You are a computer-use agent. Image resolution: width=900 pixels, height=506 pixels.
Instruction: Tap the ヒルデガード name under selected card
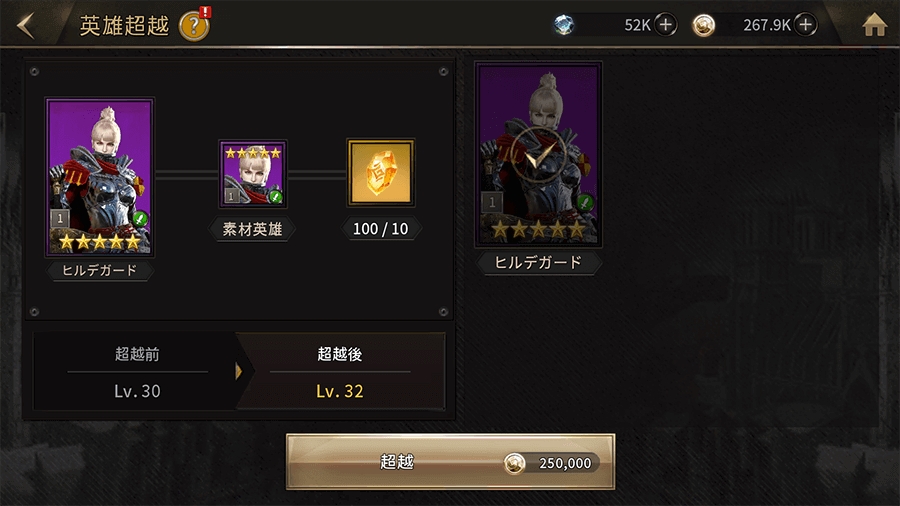538,262
